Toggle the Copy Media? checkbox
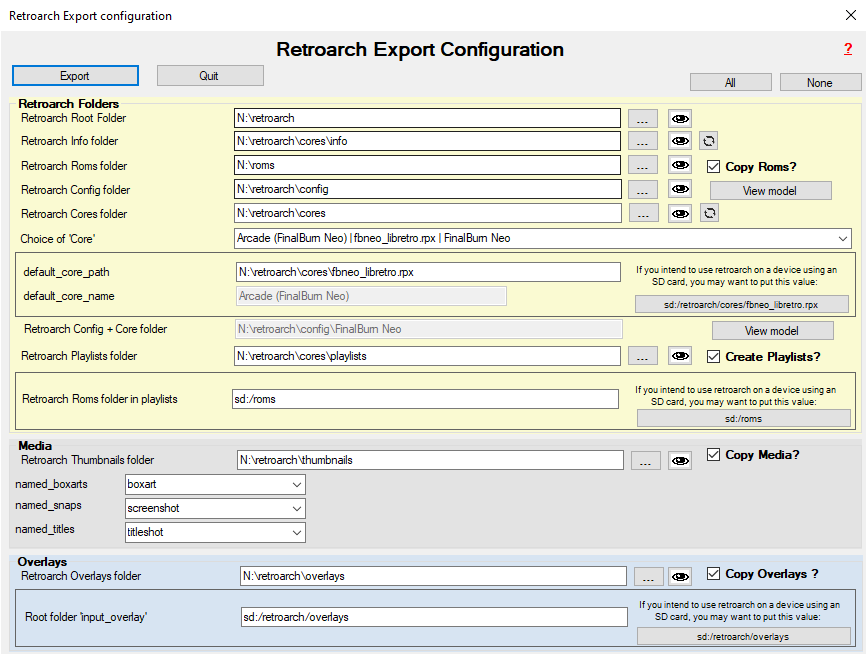The width and height of the screenshot is (867, 655). [714, 455]
